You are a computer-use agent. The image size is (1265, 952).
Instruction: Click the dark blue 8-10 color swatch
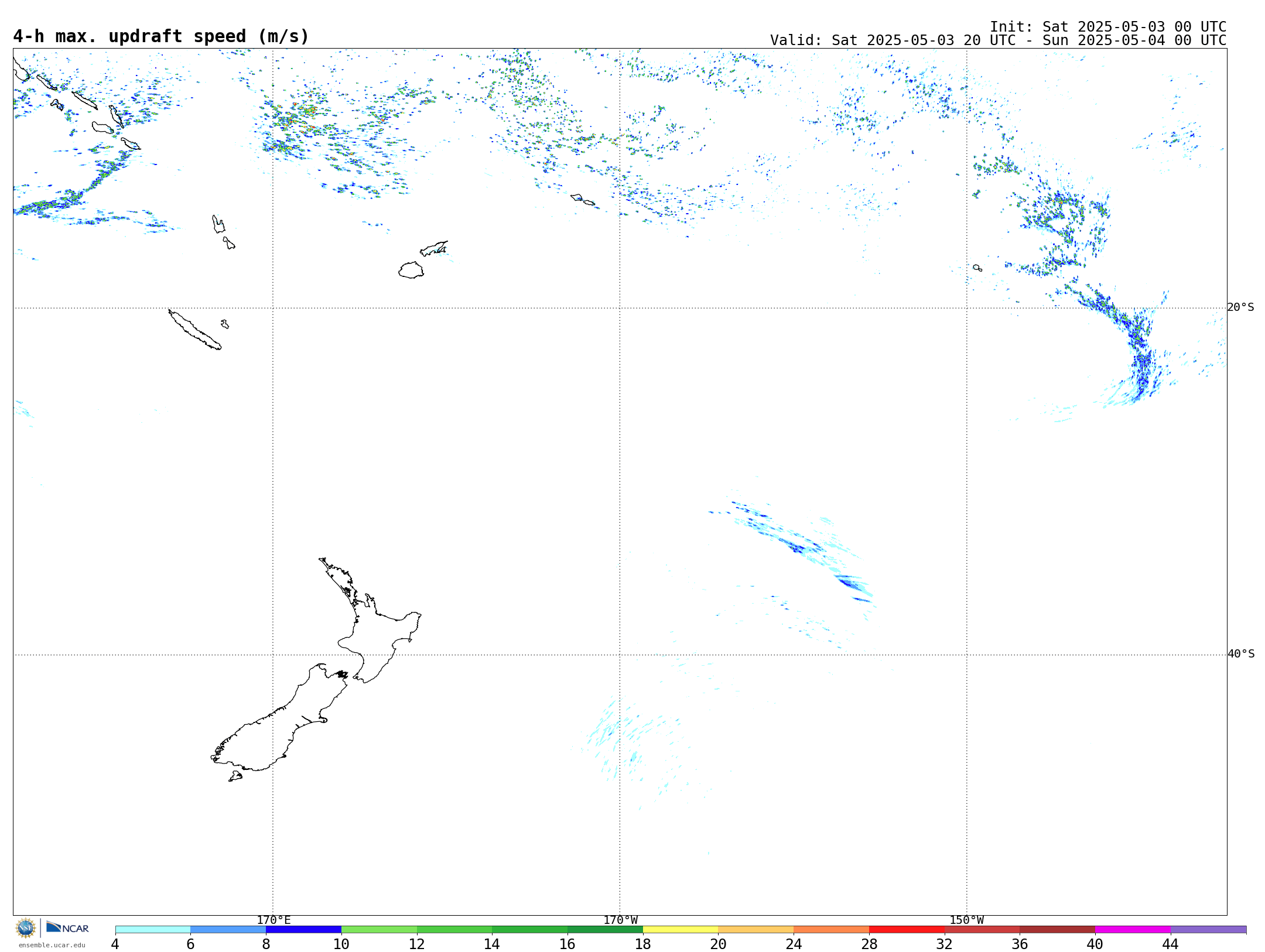[x=303, y=930]
